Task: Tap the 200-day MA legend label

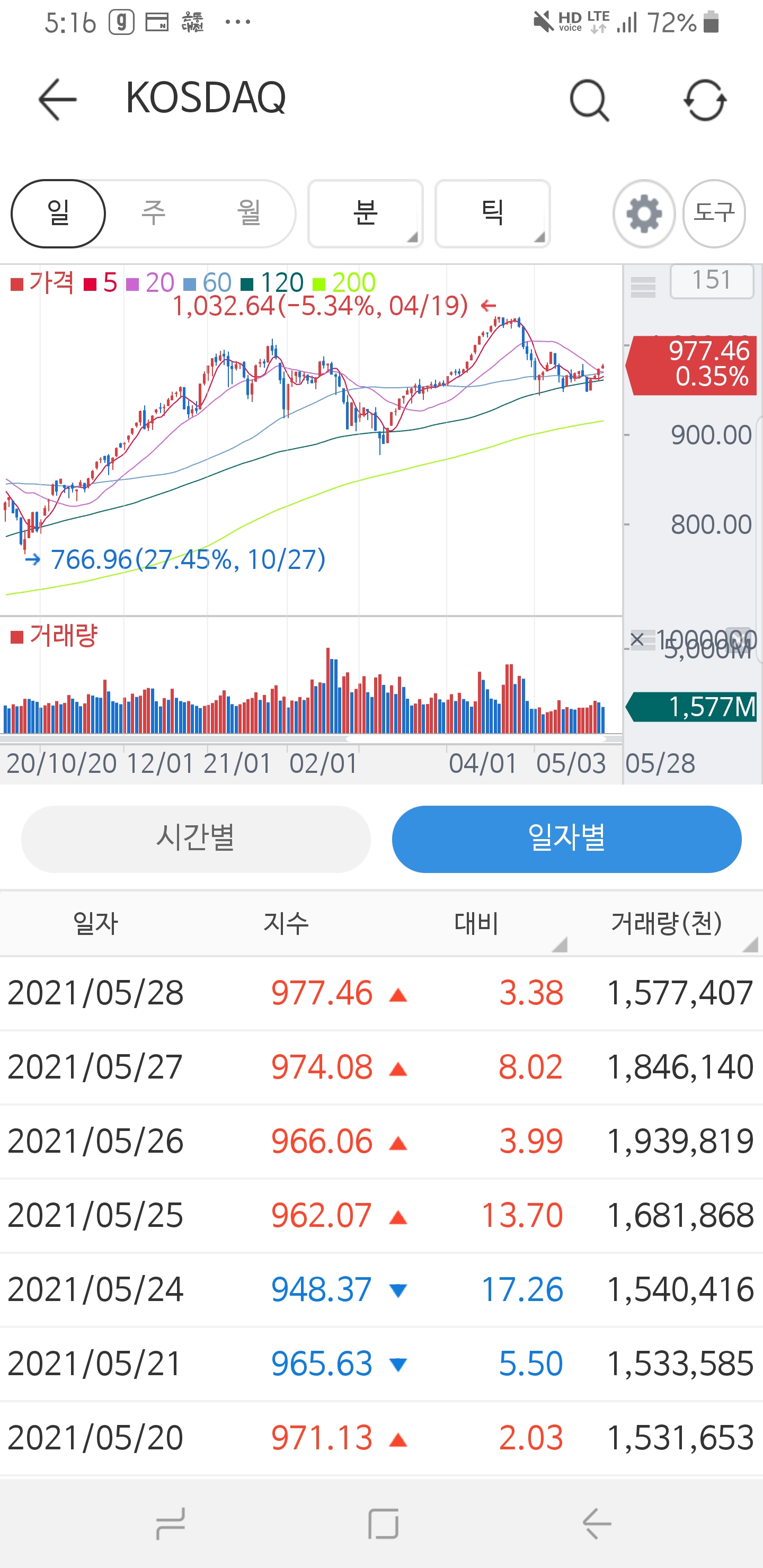Action: 354,282
